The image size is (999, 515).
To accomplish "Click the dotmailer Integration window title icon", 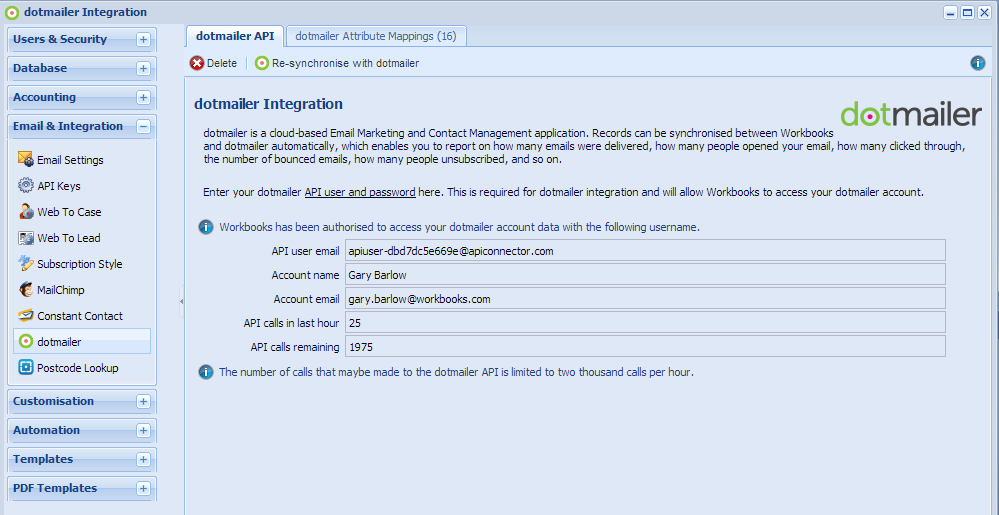I will click(x=11, y=12).
